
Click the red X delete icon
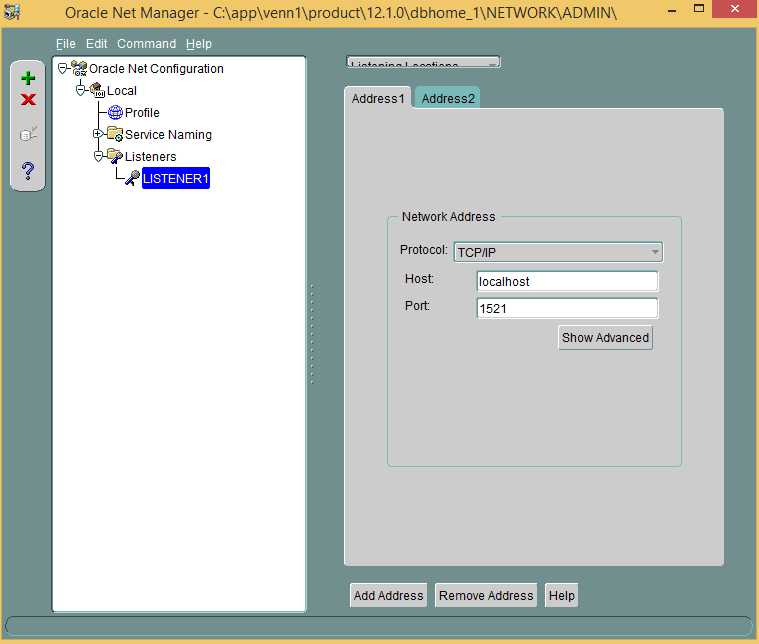[x=29, y=100]
